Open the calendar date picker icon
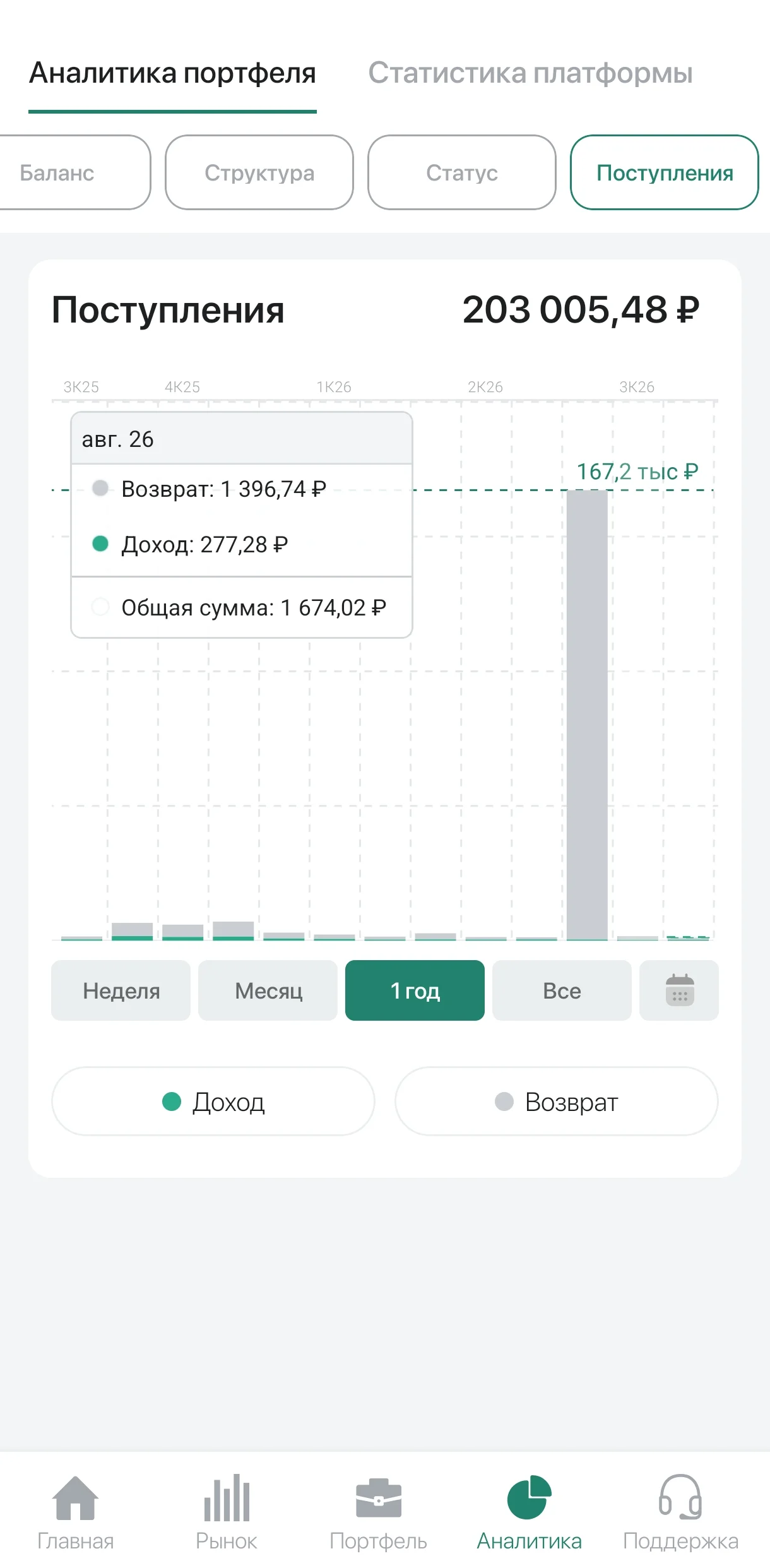 [679, 990]
